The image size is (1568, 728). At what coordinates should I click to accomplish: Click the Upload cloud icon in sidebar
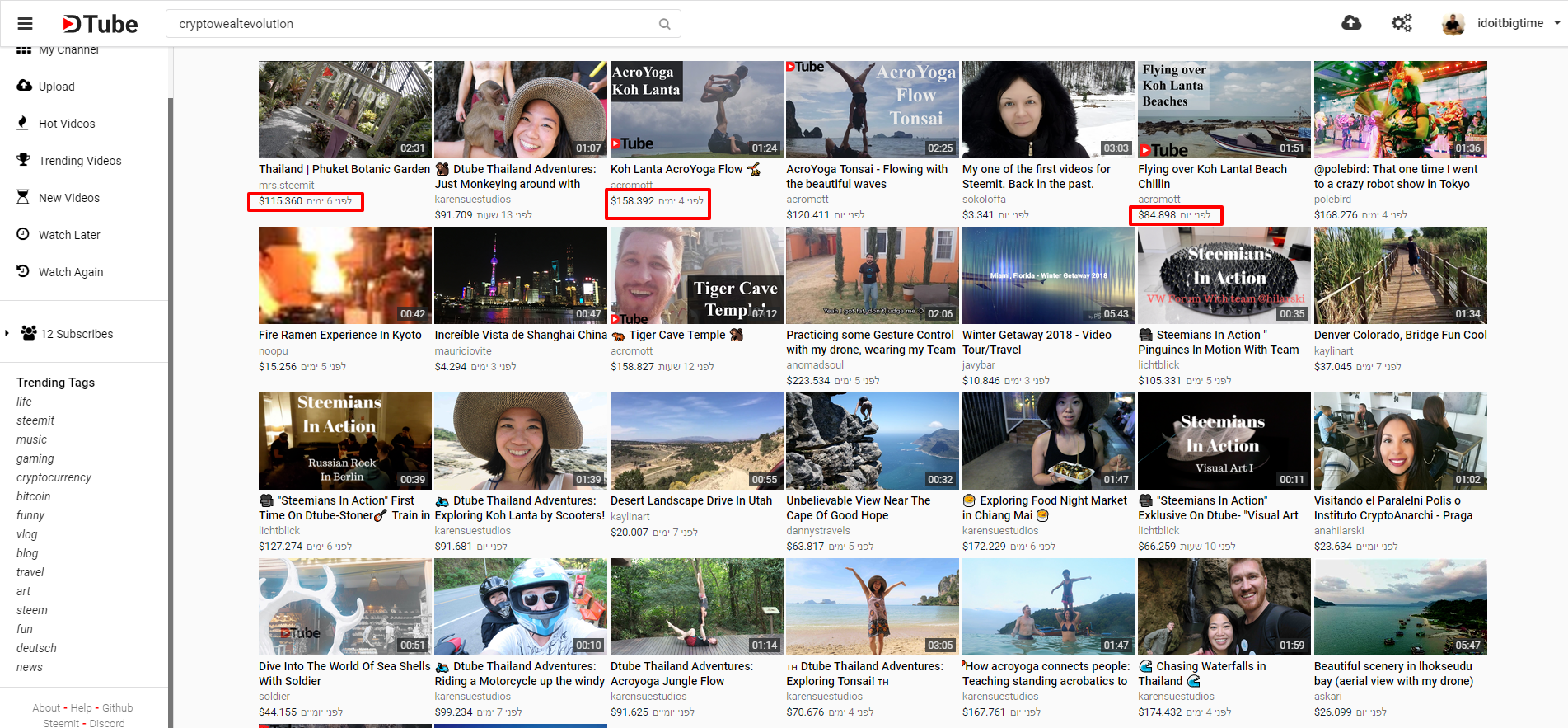click(24, 86)
